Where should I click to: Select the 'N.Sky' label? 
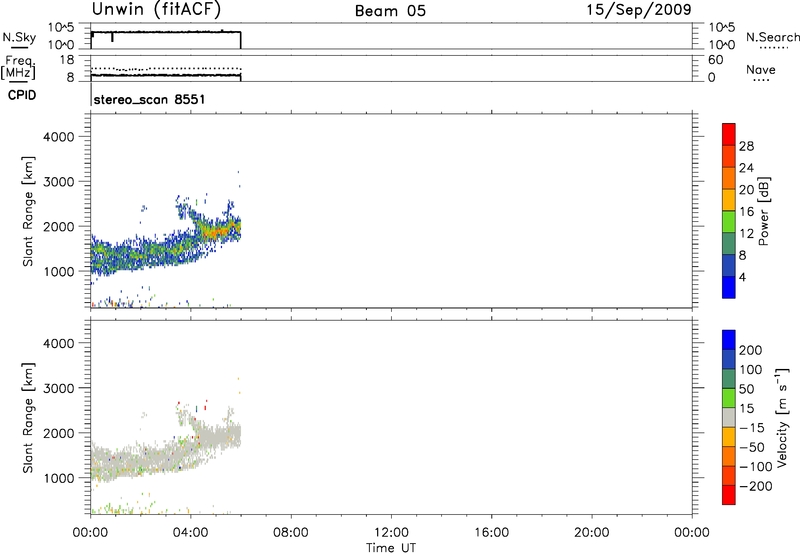19,37
